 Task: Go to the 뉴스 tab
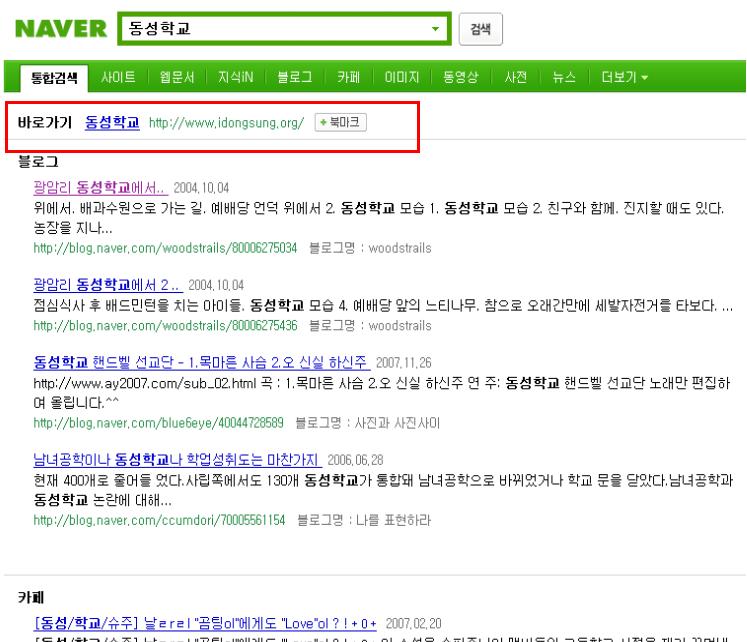[x=567, y=77]
